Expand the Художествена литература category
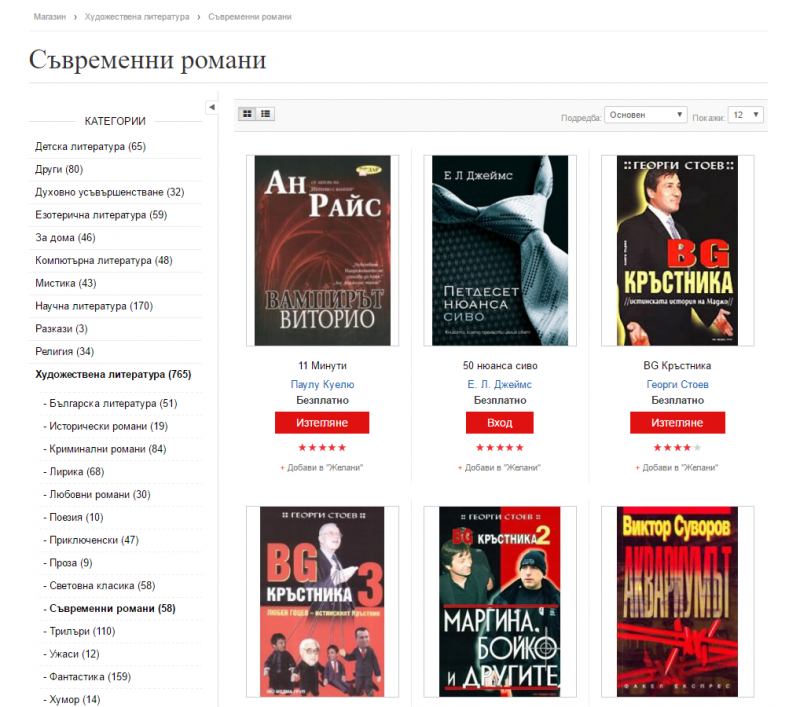This screenshot has width=800, height=707. (113, 374)
